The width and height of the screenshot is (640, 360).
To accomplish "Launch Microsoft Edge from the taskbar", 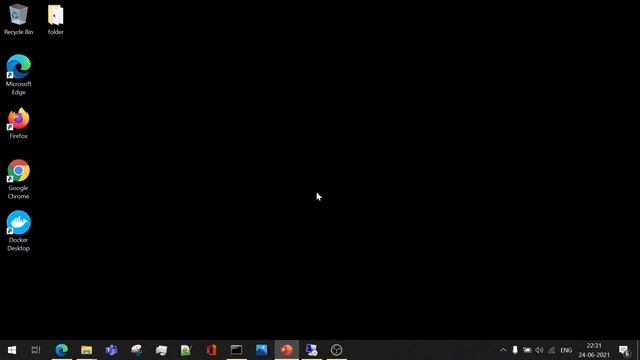I will coord(62,350).
